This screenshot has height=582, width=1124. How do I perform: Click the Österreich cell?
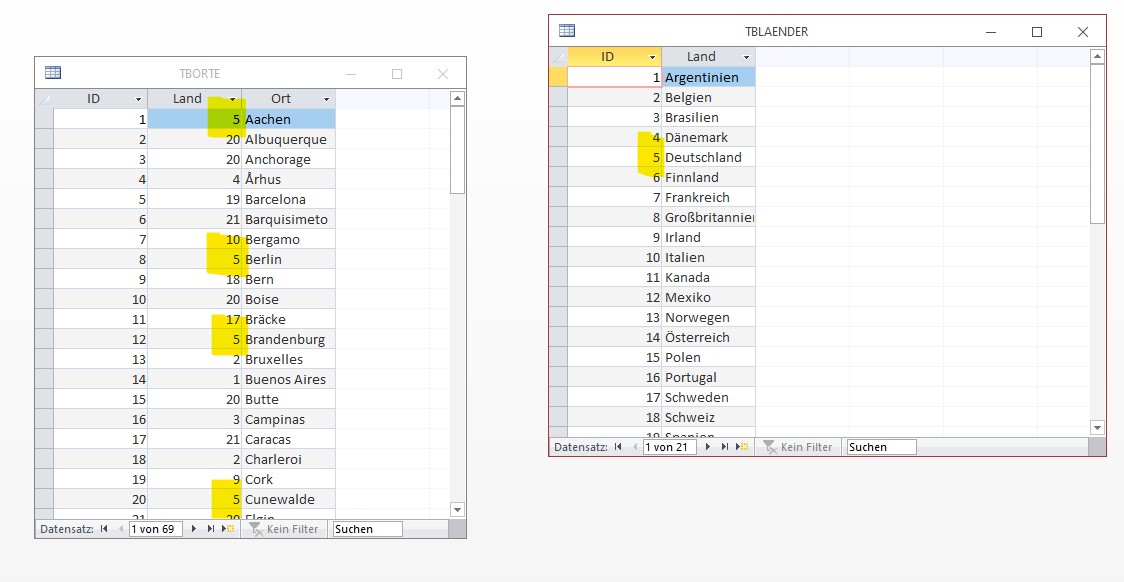click(709, 337)
